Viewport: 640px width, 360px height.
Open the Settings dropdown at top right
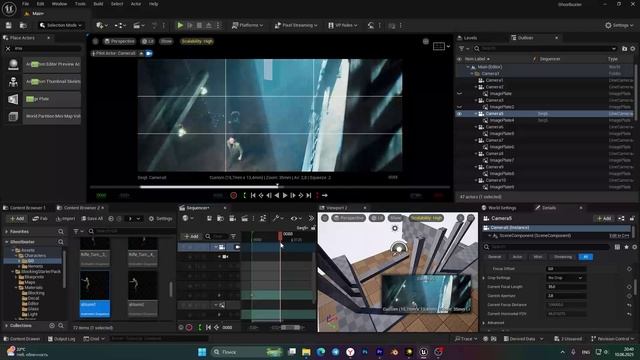coord(619,25)
